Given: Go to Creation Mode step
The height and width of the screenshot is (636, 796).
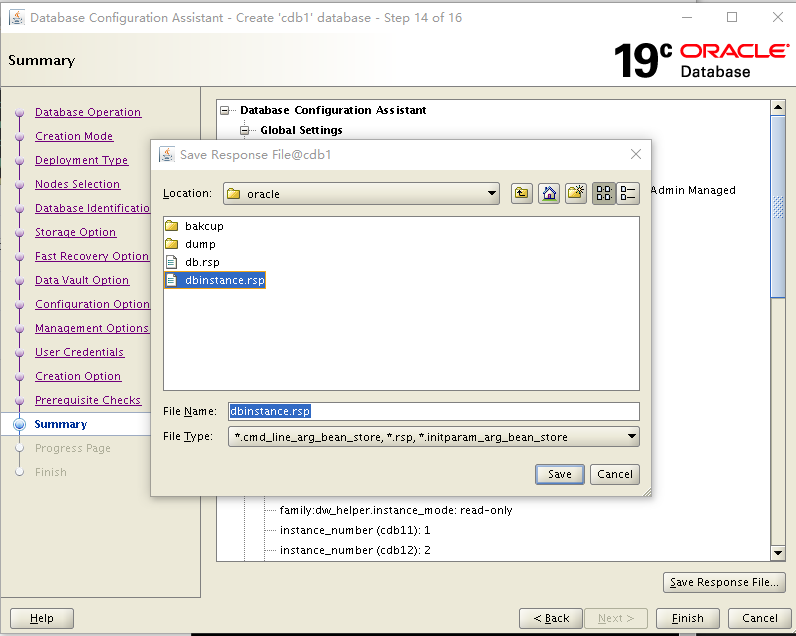Looking at the screenshot, I should pyautogui.click(x=74, y=136).
